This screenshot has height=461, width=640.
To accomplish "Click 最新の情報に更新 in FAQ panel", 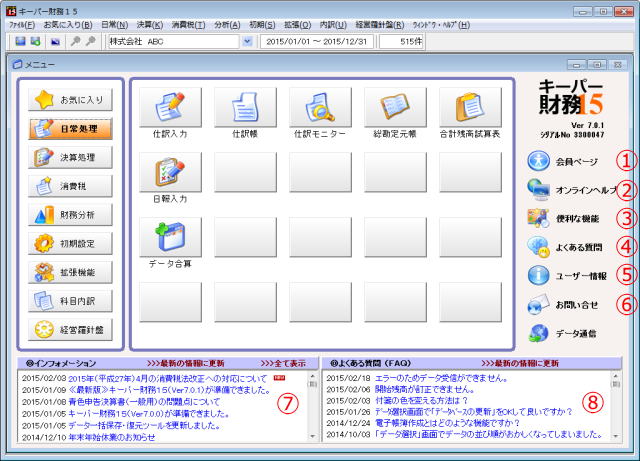I will [520, 363].
